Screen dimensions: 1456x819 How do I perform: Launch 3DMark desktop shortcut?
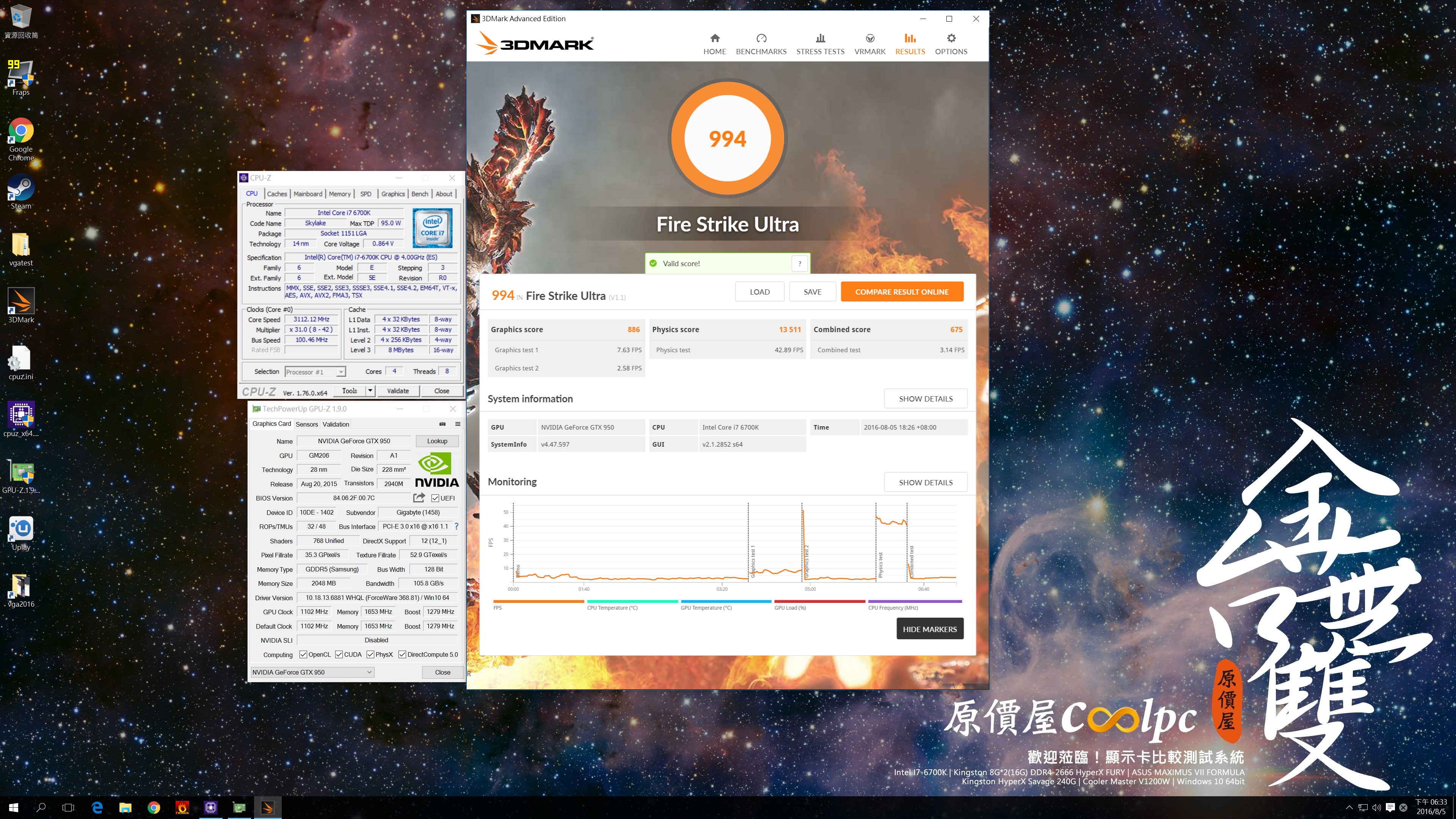point(21,306)
